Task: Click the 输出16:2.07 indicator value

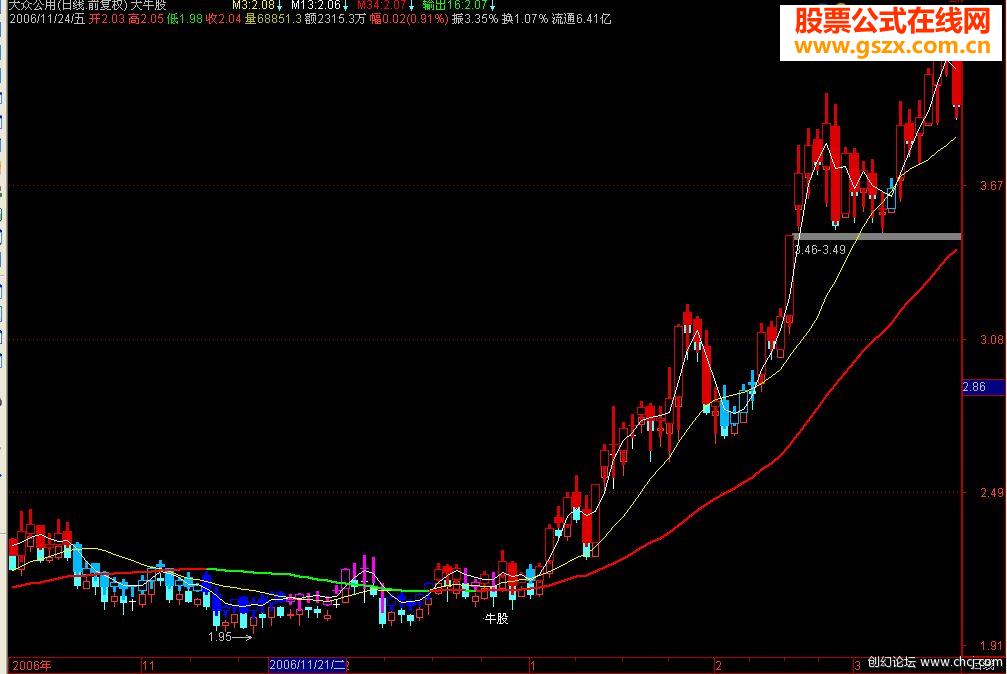Action: [455, 5]
